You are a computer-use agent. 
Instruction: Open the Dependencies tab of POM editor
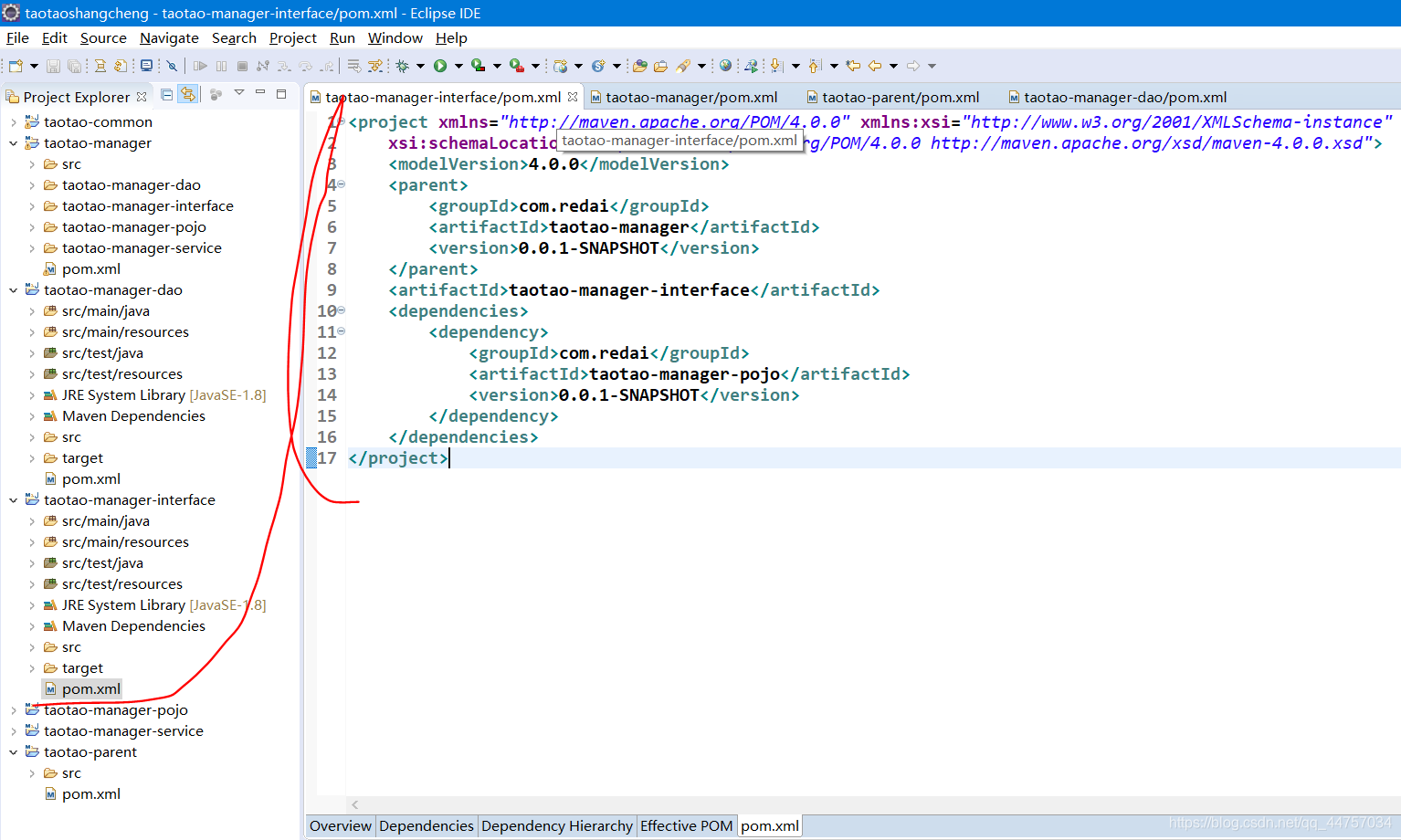click(427, 825)
